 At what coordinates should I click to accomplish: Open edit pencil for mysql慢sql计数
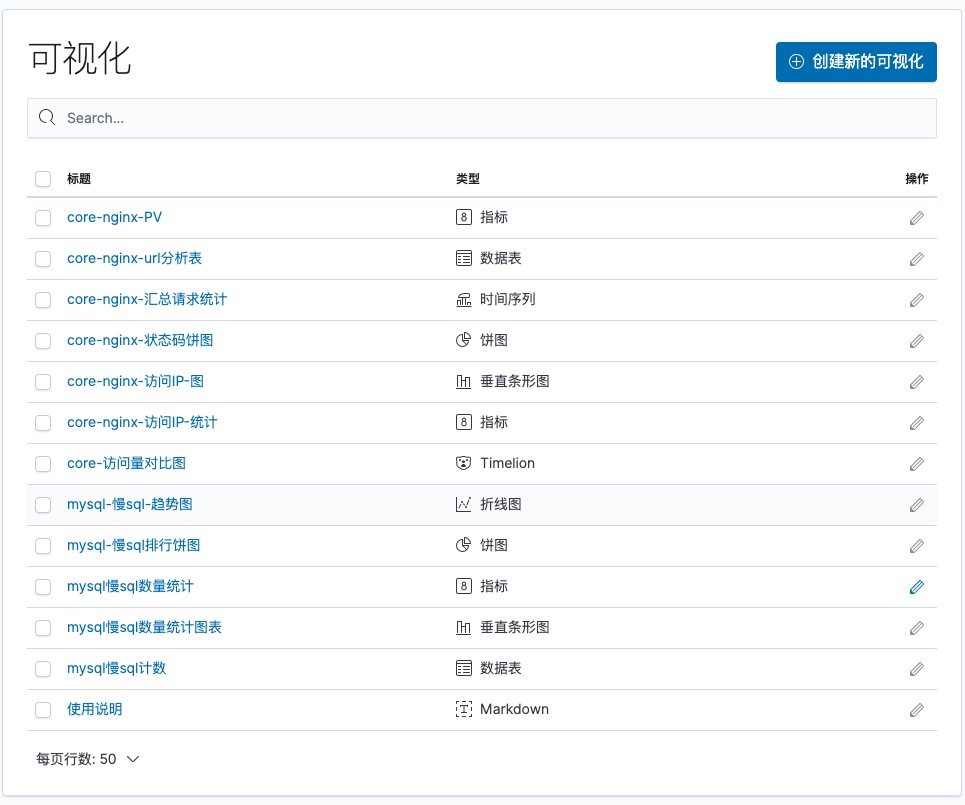pos(916,669)
